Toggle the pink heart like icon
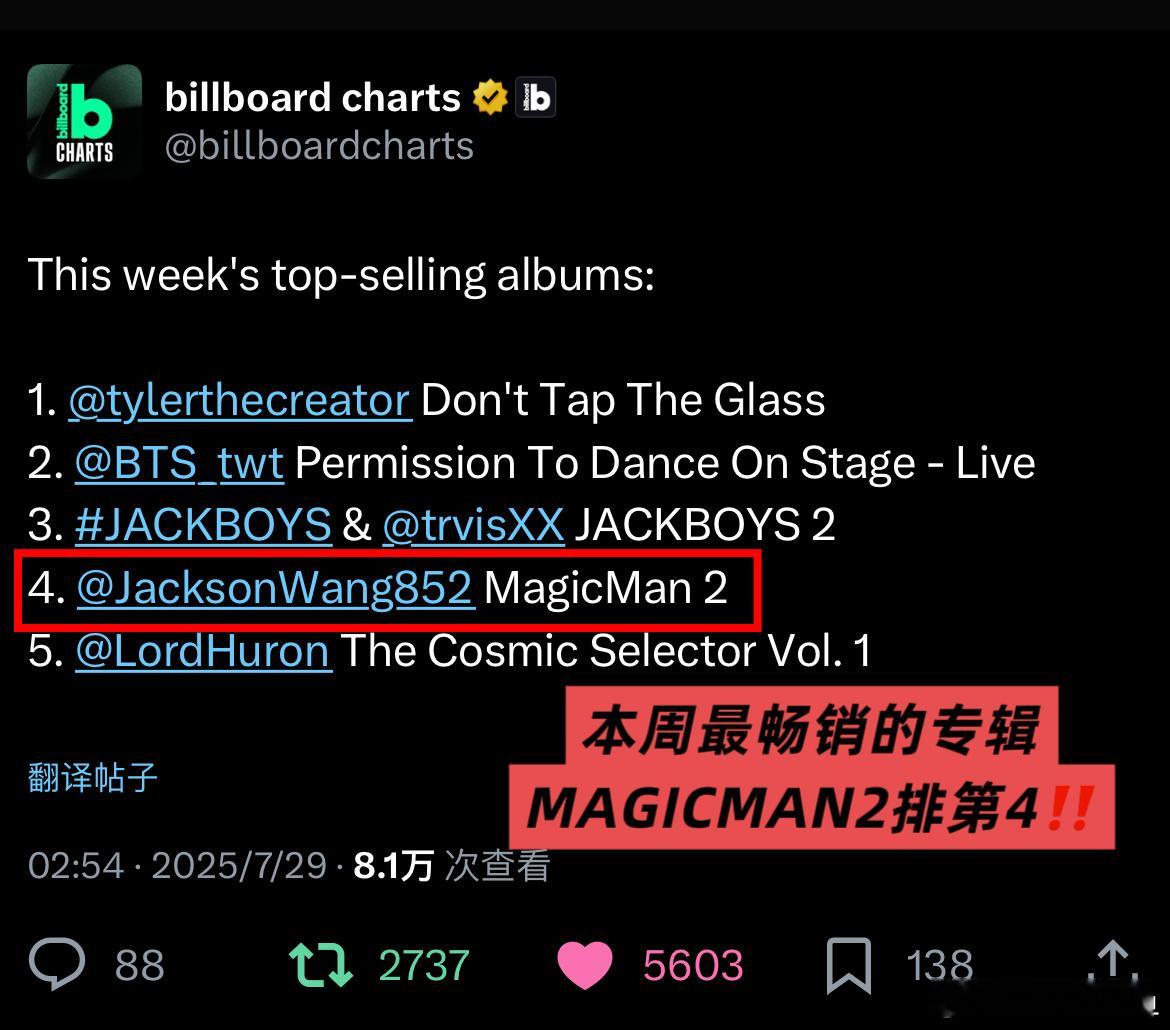This screenshot has width=1170, height=1030. click(585, 965)
